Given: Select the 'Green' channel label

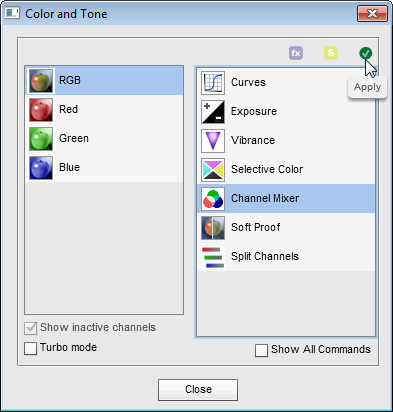Looking at the screenshot, I should click(x=74, y=138).
